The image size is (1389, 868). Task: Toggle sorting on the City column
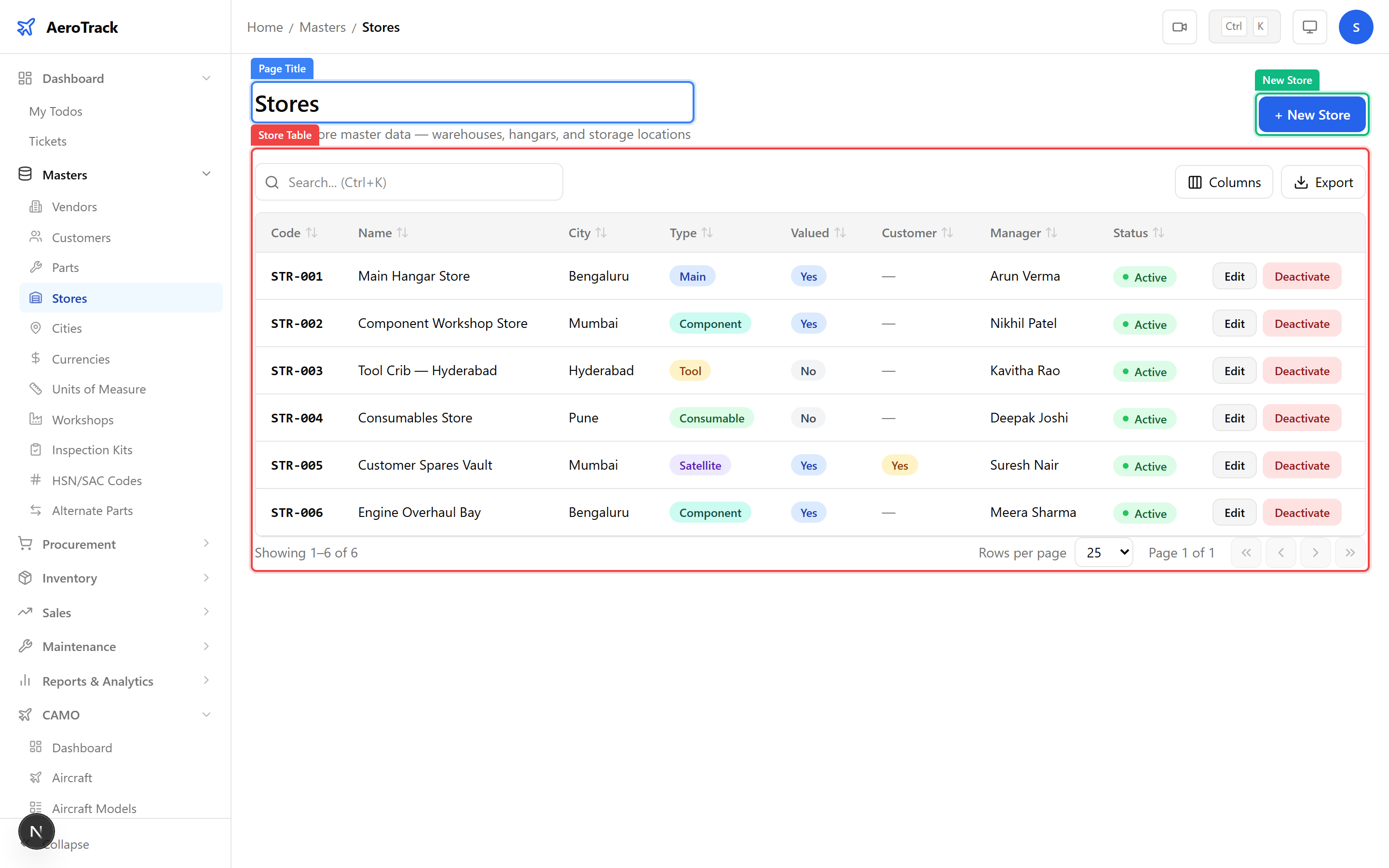coord(586,232)
